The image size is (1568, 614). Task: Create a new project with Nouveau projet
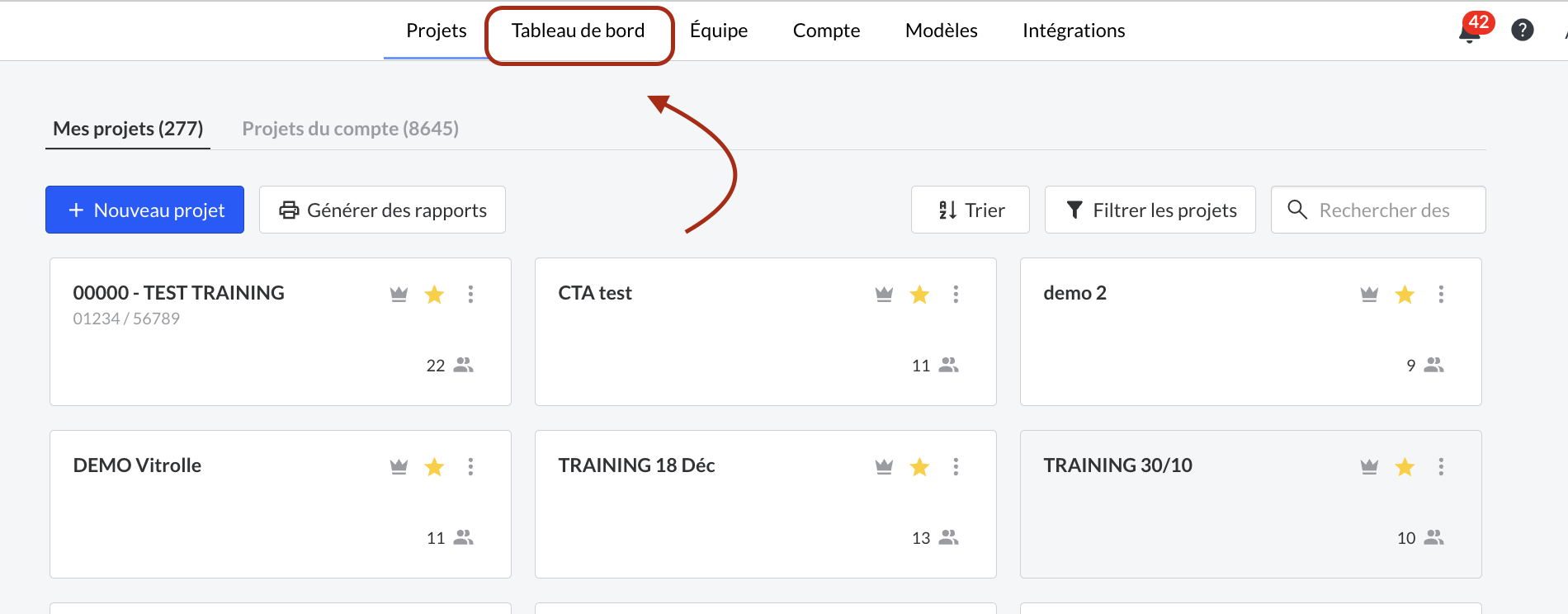(144, 210)
